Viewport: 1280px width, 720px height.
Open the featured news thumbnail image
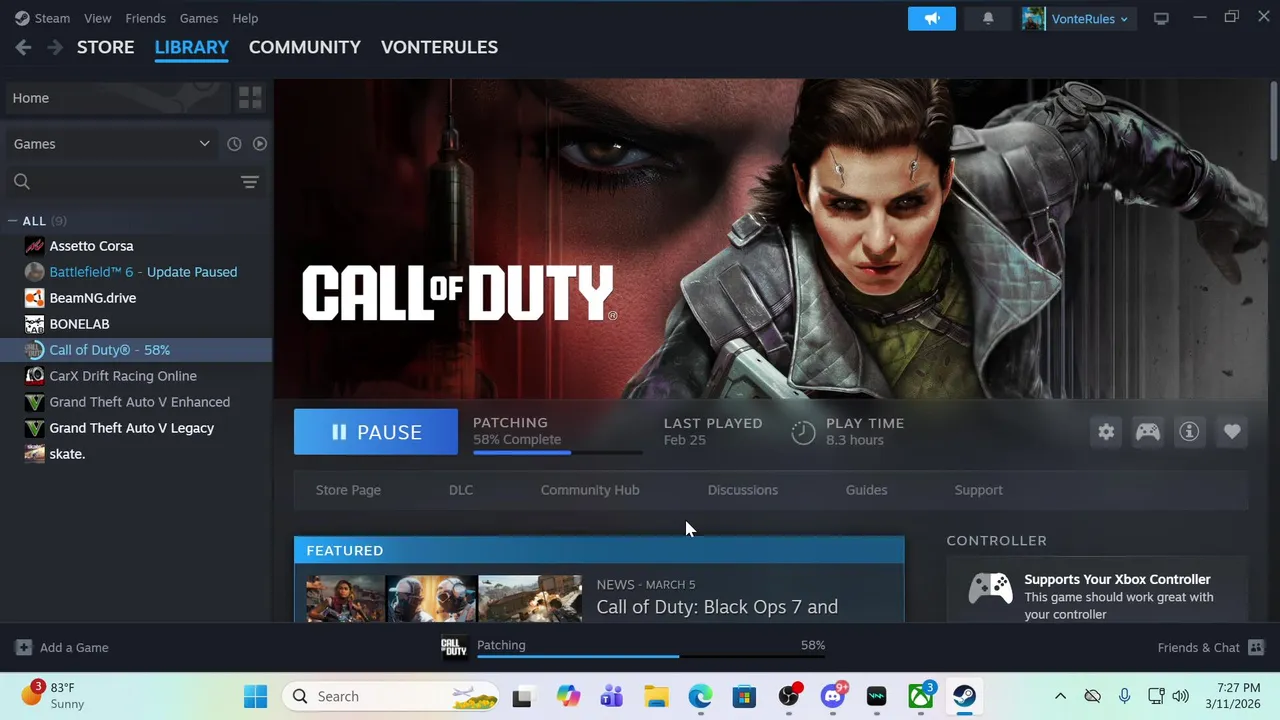pyautogui.click(x=444, y=598)
